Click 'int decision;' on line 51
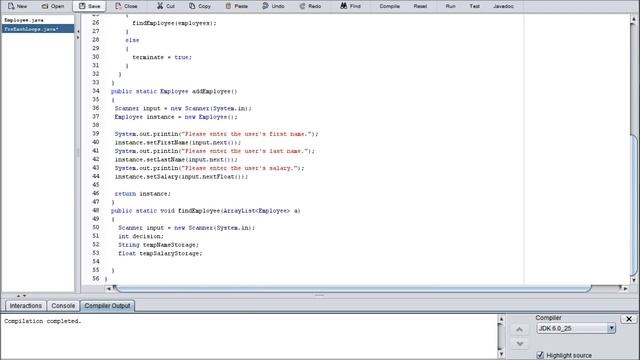This screenshot has height=360, width=640. pos(141,236)
